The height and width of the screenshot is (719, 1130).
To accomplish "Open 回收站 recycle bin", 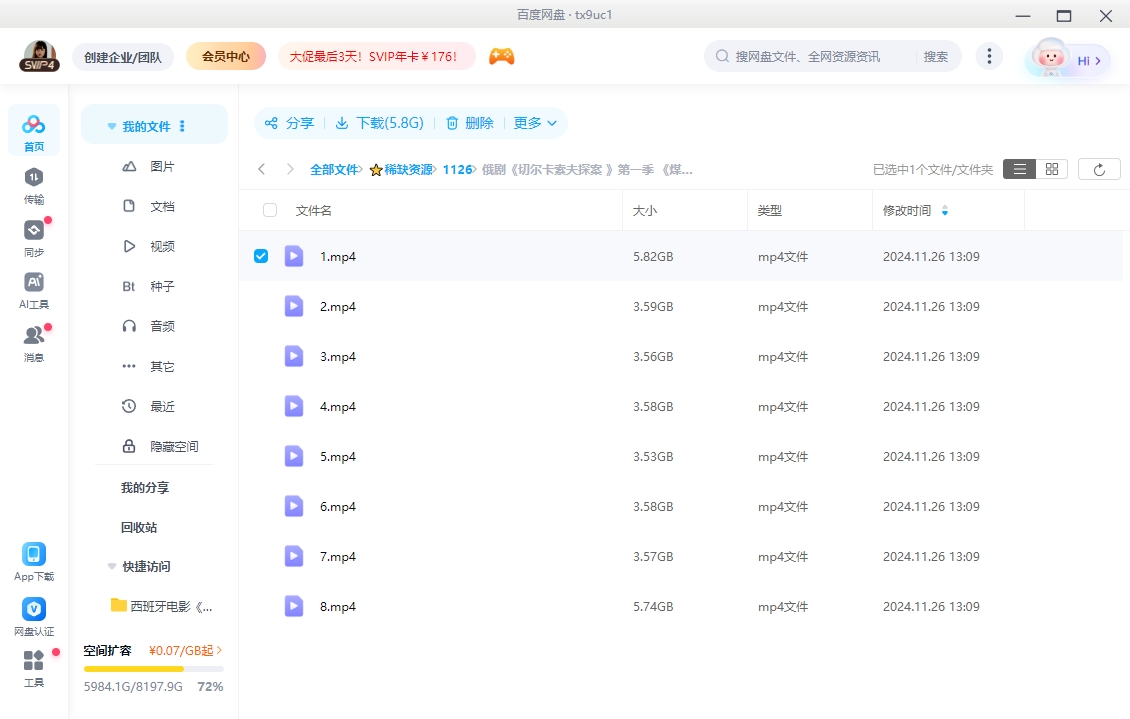I will [x=138, y=527].
